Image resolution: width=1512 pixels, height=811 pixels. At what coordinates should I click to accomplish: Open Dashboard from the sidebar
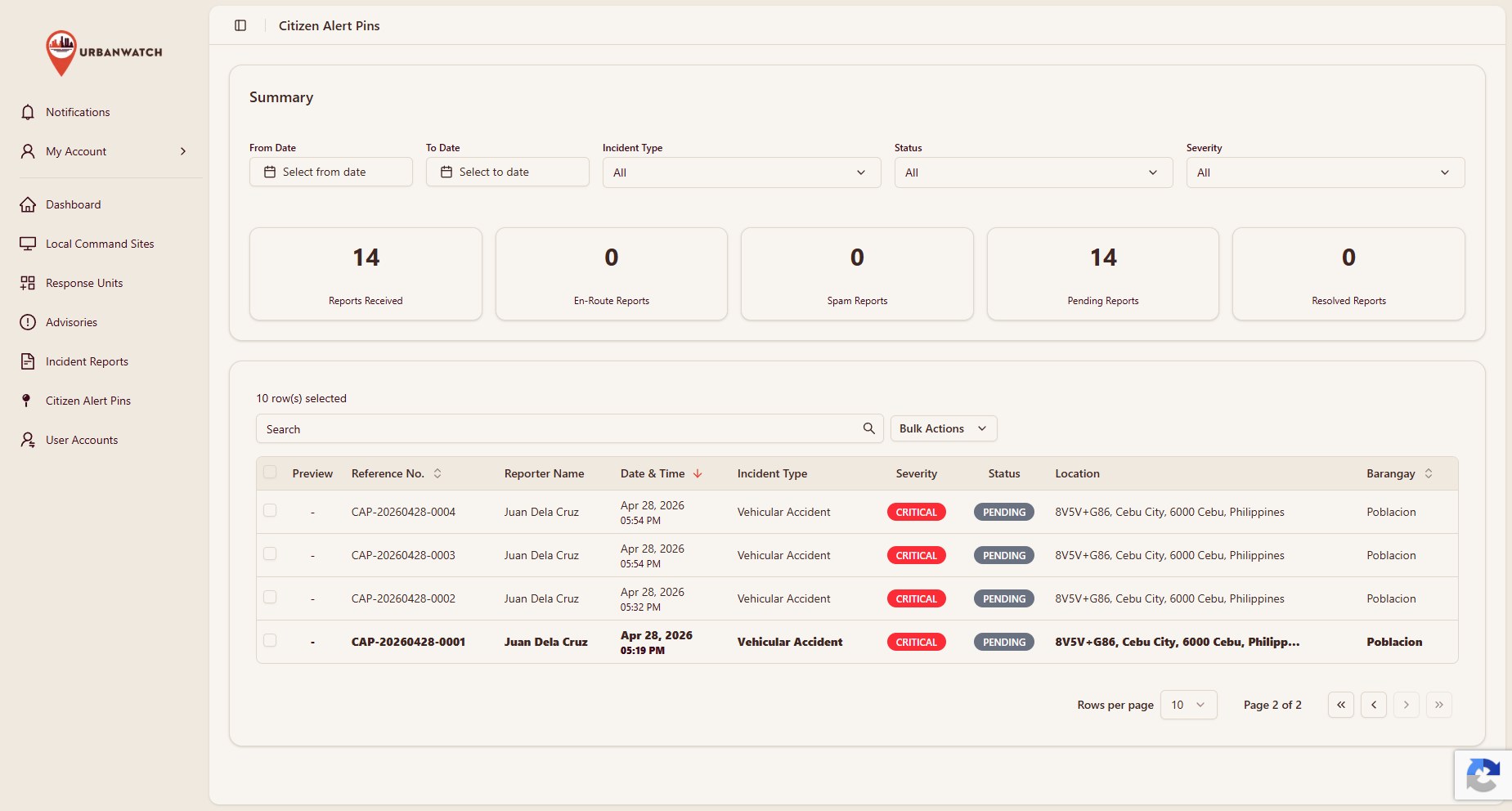(x=74, y=204)
